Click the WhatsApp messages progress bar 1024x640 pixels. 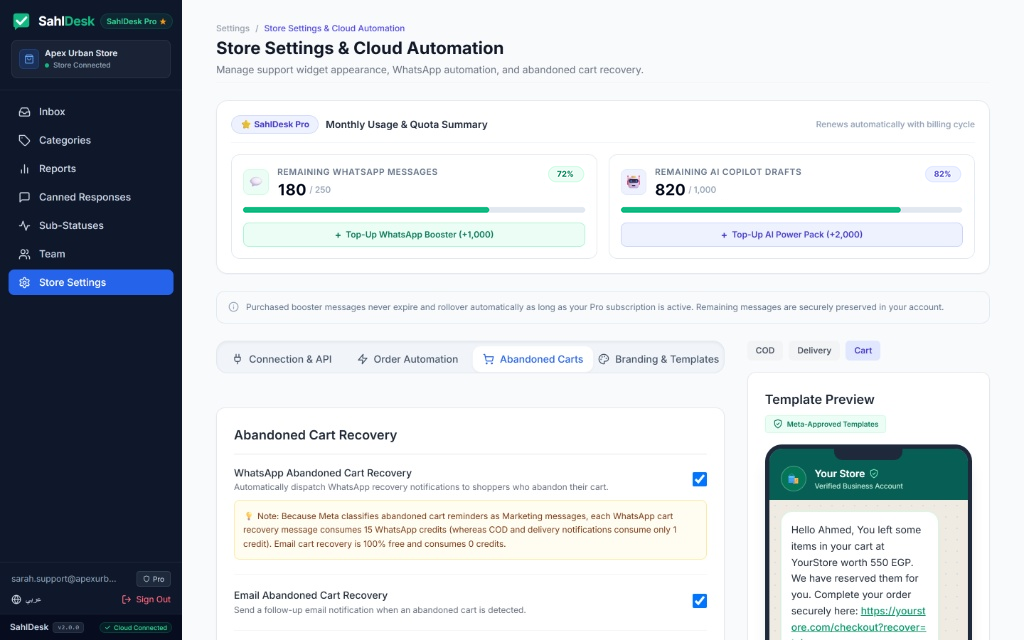tap(413, 210)
